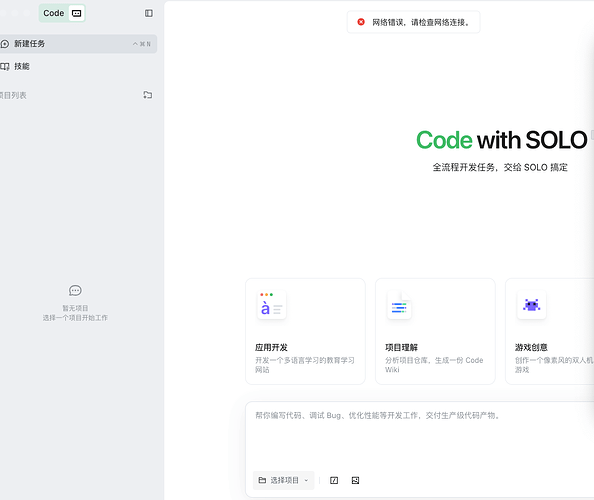Click the attach image icon in input bar
594x500 pixels.
pyautogui.click(x=355, y=480)
